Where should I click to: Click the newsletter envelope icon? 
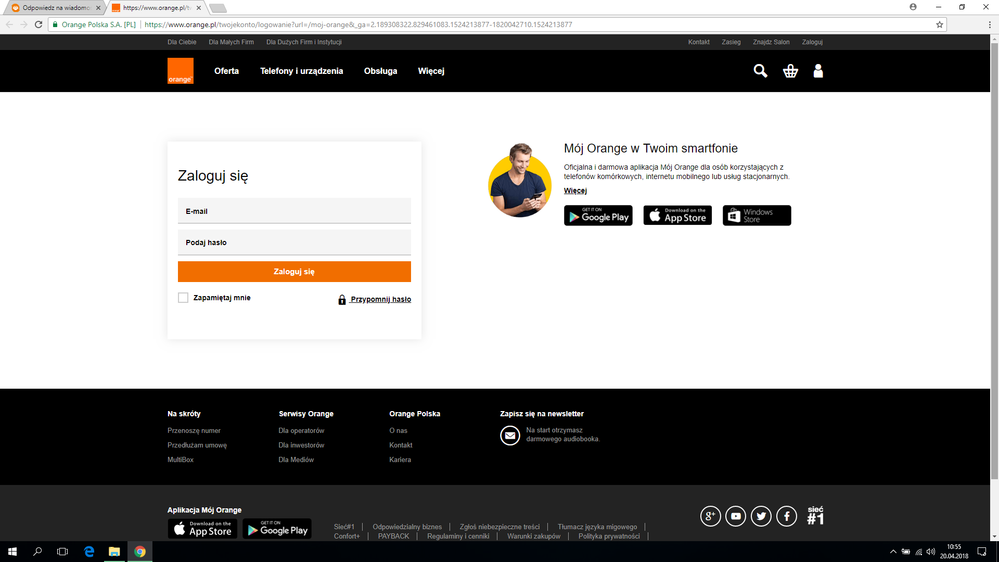pos(510,435)
